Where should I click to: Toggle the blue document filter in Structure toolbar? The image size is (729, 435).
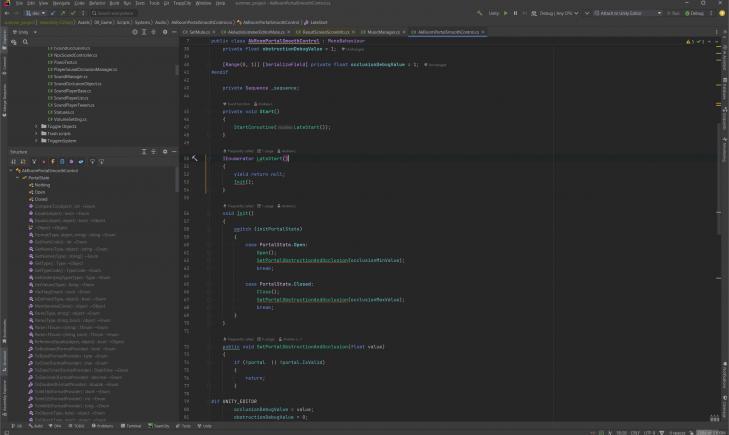click(62, 162)
